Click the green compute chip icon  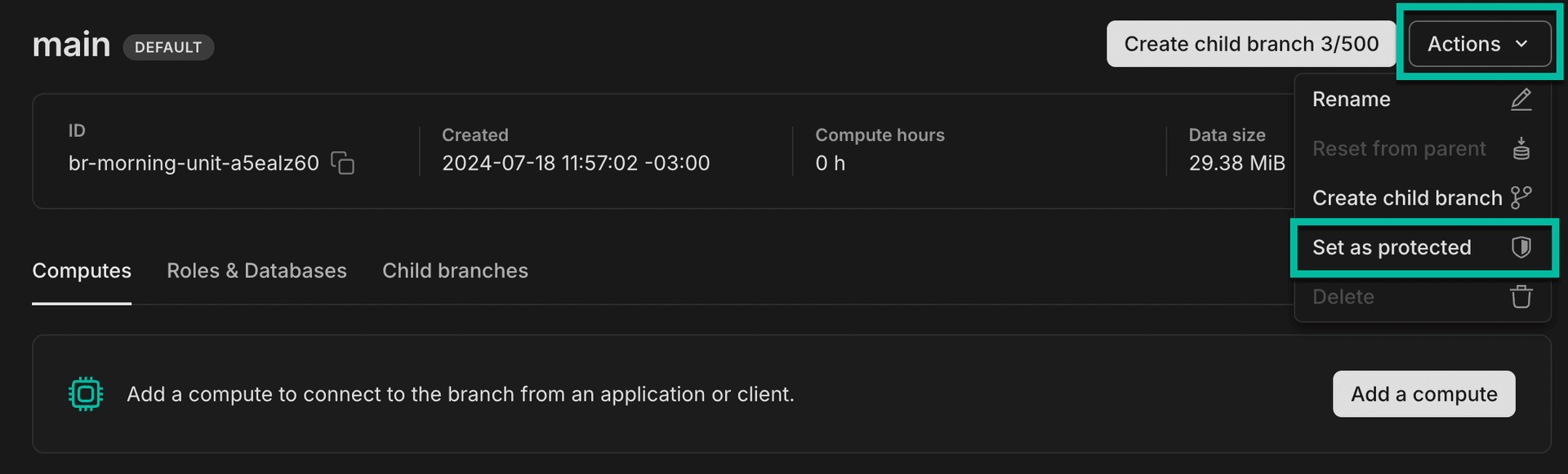point(86,394)
